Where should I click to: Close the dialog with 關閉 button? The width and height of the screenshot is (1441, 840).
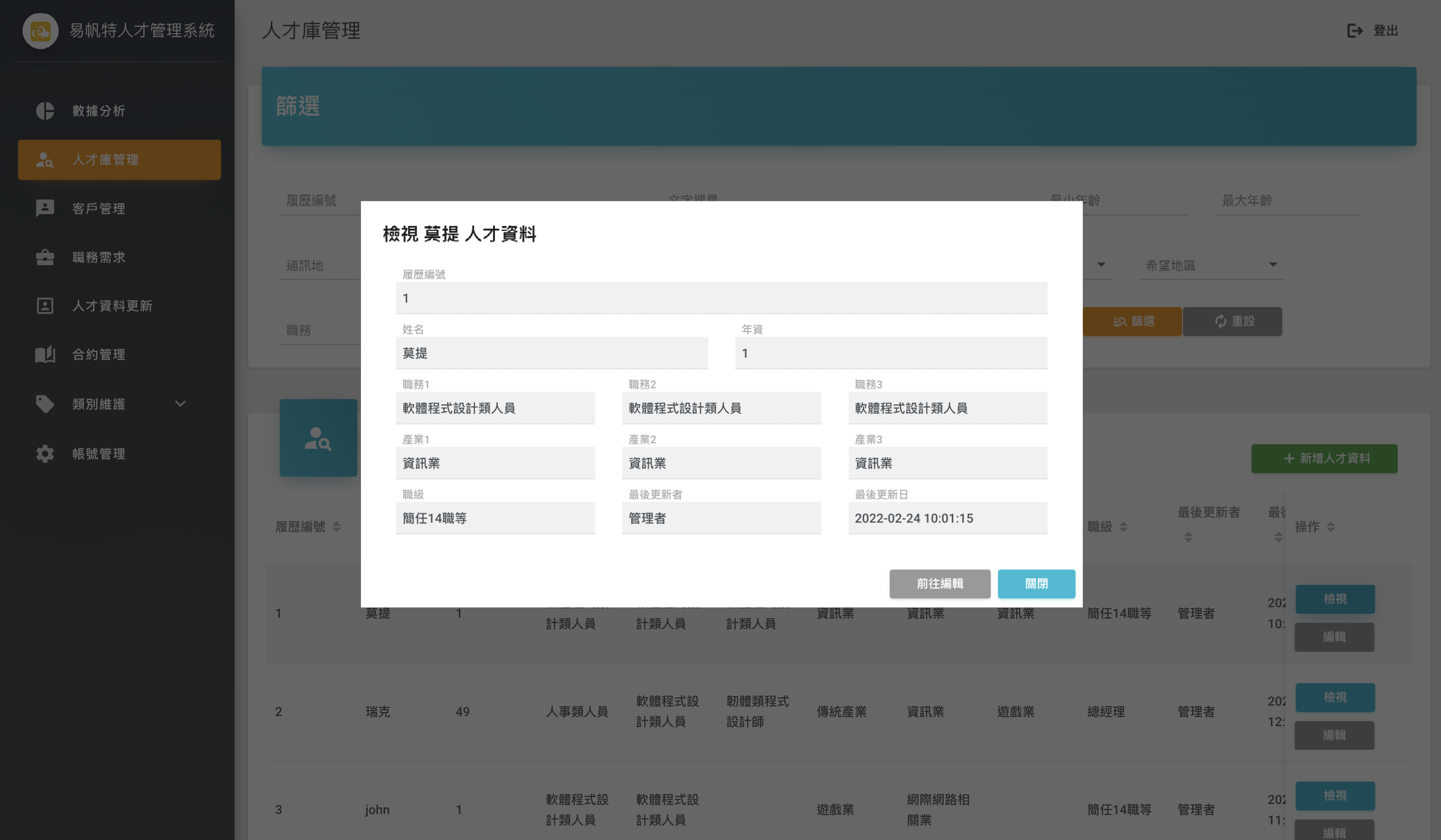tap(1035, 584)
